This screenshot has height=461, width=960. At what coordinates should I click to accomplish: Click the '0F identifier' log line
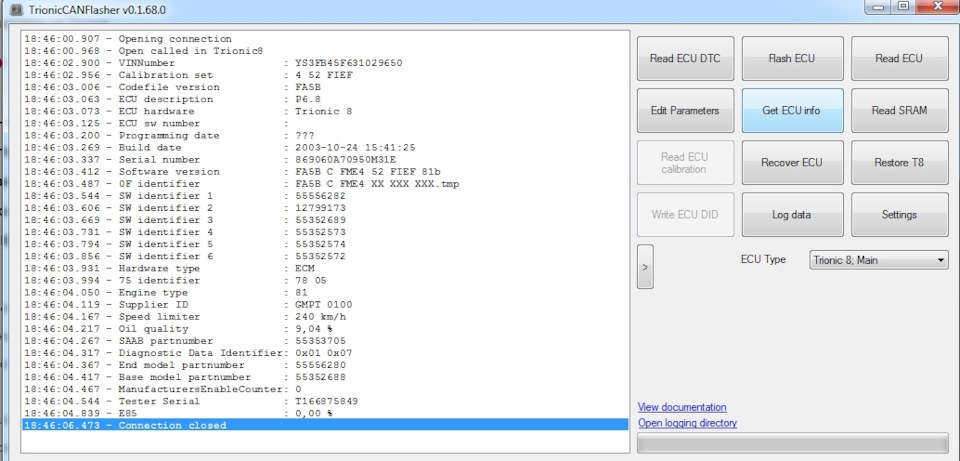point(325,184)
